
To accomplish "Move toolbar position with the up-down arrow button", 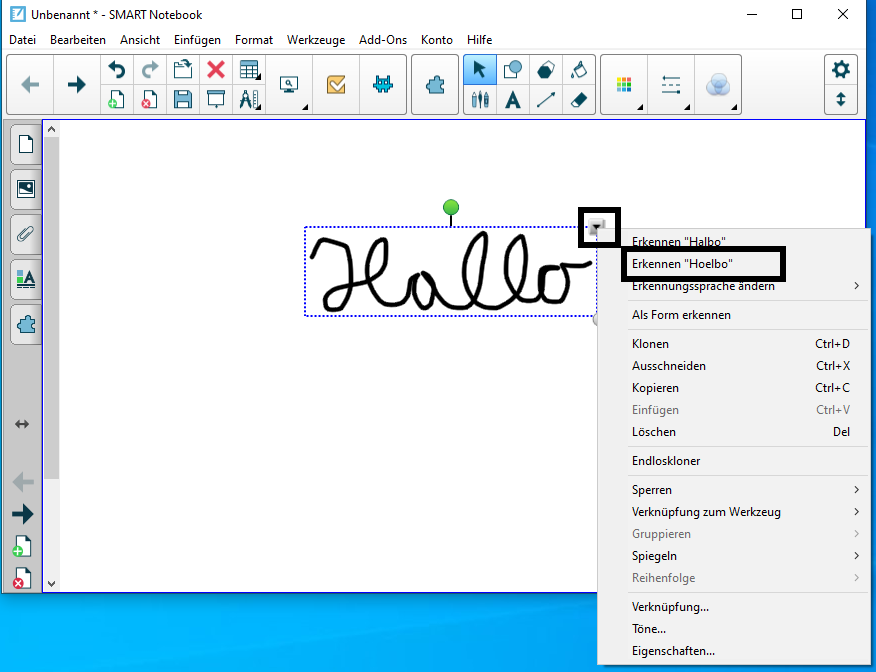I will (x=840, y=100).
